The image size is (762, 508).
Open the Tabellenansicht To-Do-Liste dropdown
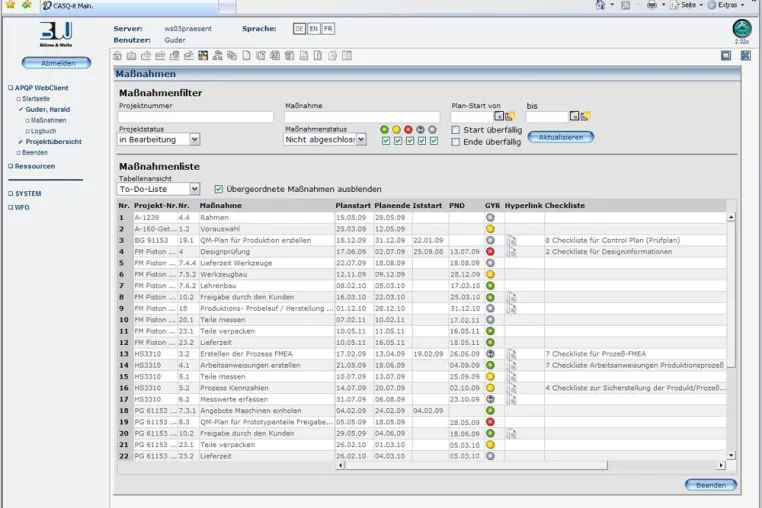coord(194,189)
